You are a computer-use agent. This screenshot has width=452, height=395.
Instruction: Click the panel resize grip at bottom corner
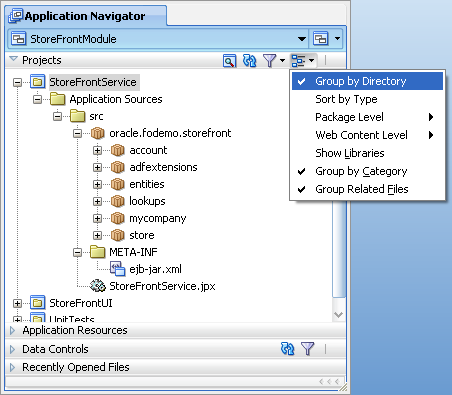point(343,387)
